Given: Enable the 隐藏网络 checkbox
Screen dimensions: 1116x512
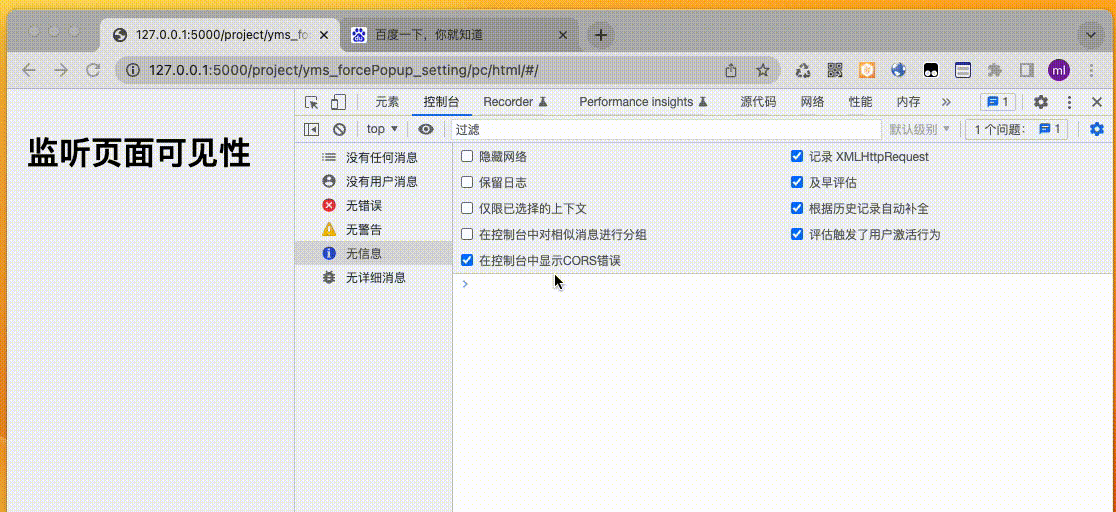Looking at the screenshot, I should click(x=467, y=157).
